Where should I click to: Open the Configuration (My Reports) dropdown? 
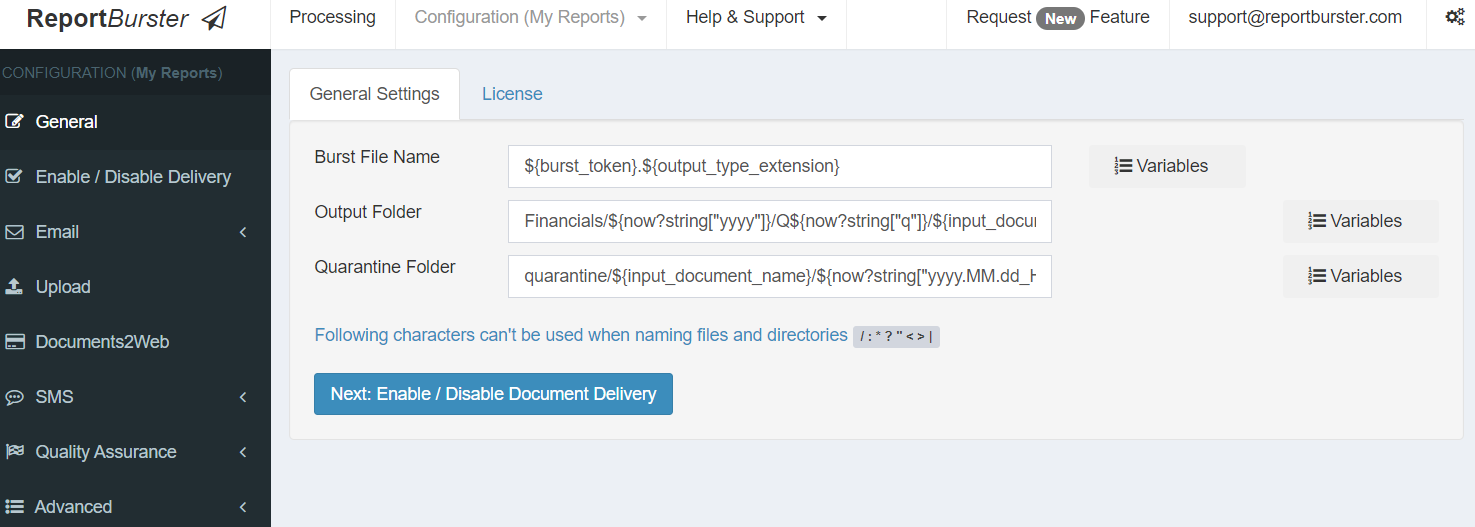530,18
